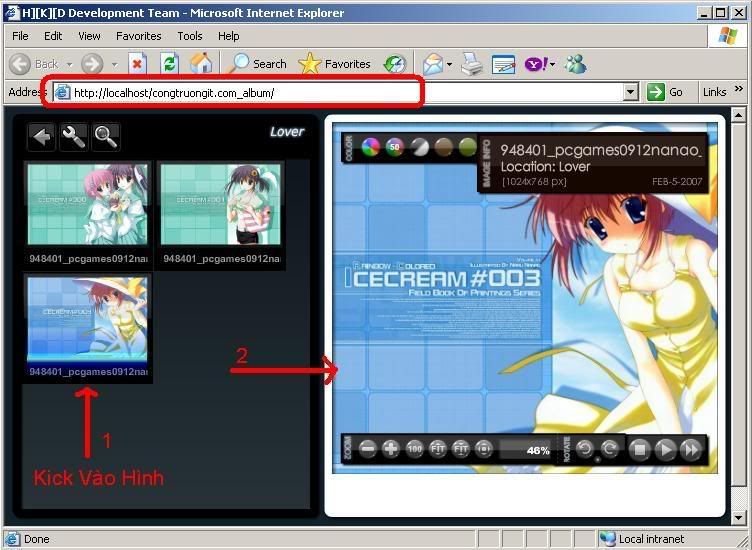This screenshot has height=550, width=752.
Task: Click the 46% zoom level bar
Action: point(525,450)
